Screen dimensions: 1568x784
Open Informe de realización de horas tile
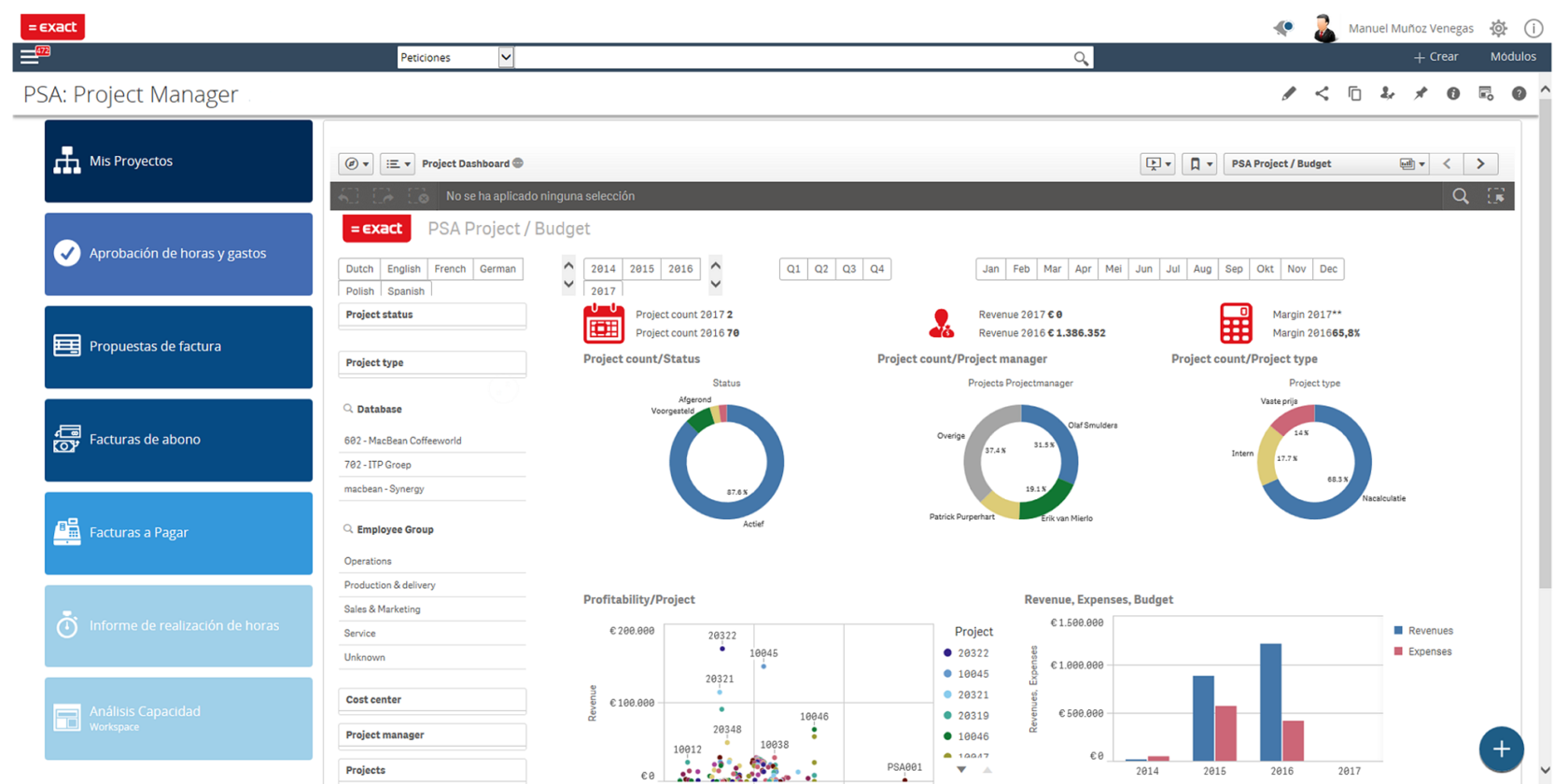(178, 625)
